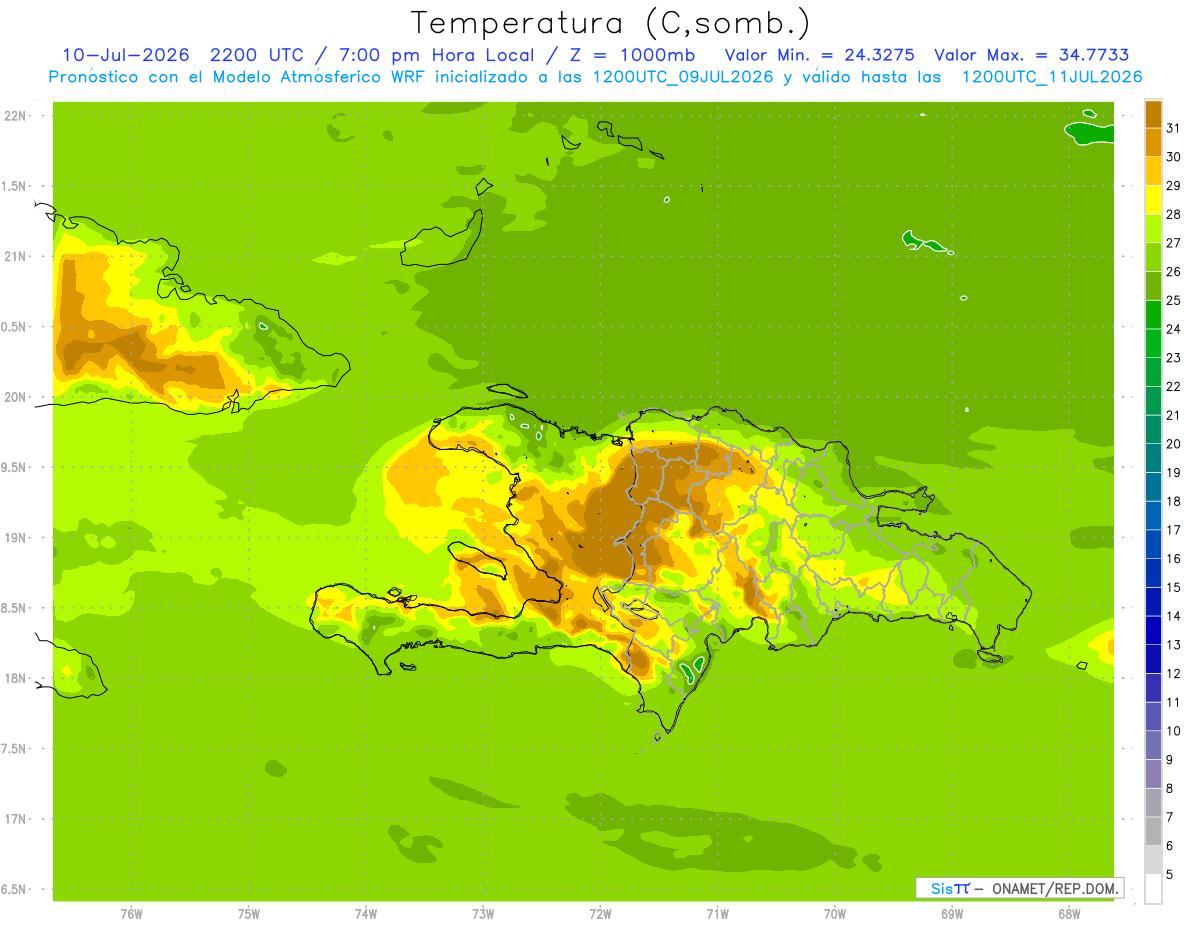Click the "ONAMET/REP.DOM." credit label
The image size is (1200, 927).
(x=1055, y=888)
